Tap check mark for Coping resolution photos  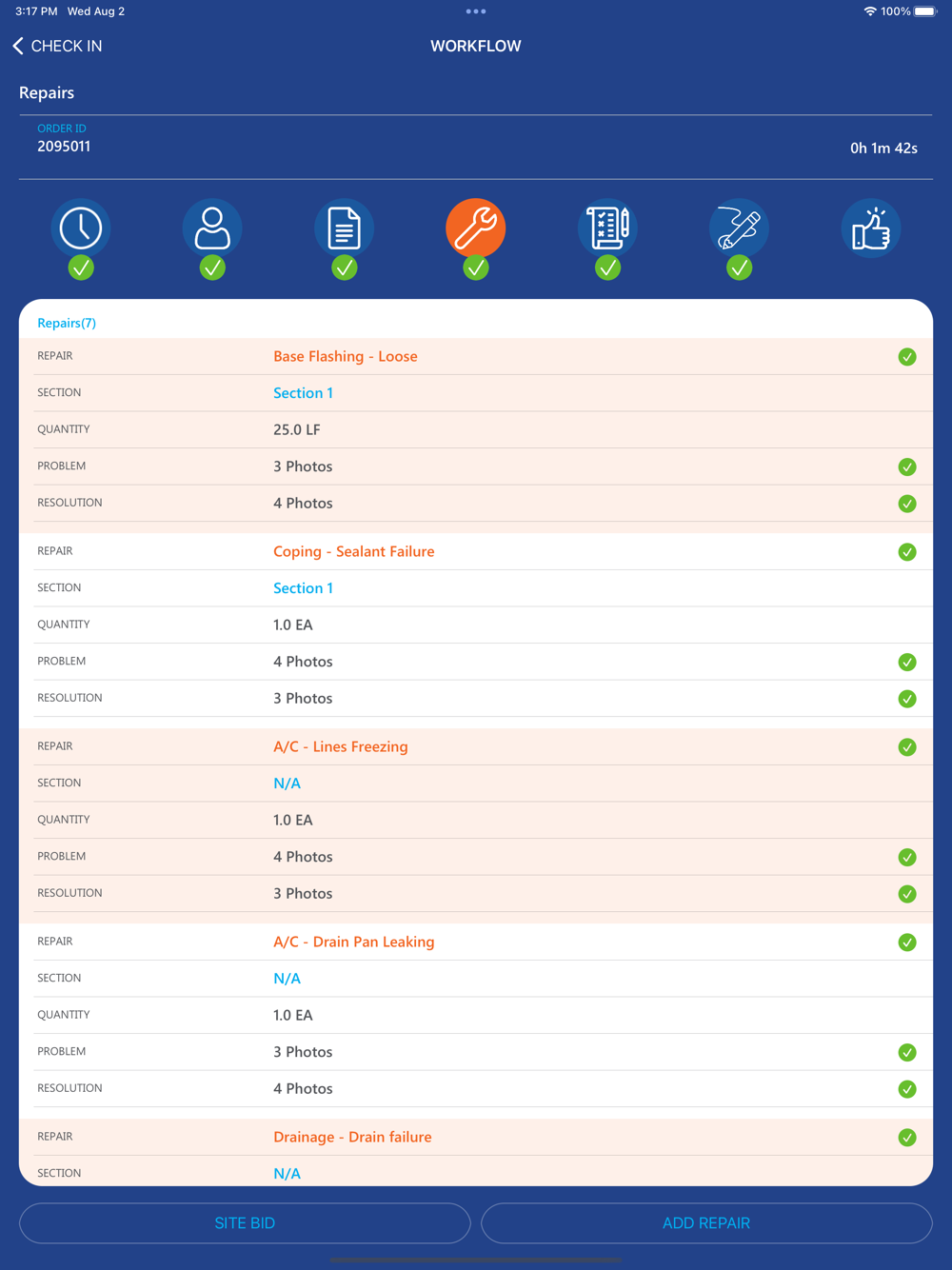tap(907, 699)
